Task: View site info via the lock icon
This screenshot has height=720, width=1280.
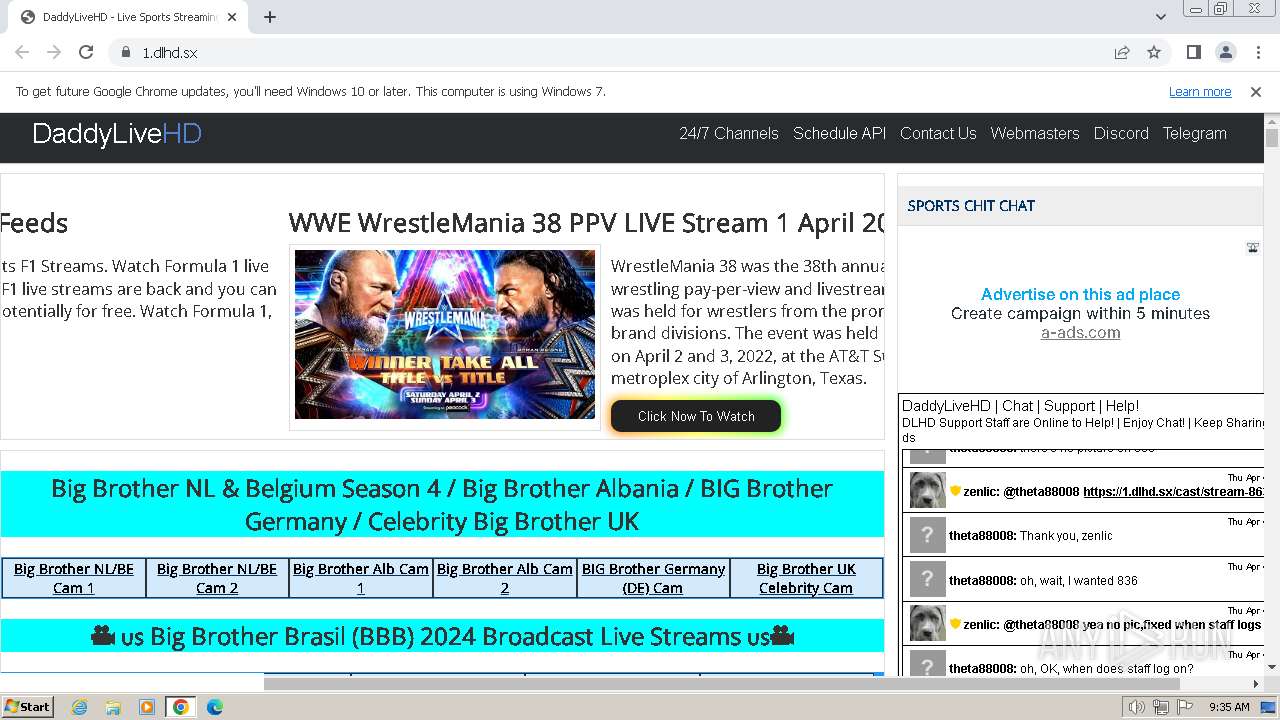Action: [126, 53]
